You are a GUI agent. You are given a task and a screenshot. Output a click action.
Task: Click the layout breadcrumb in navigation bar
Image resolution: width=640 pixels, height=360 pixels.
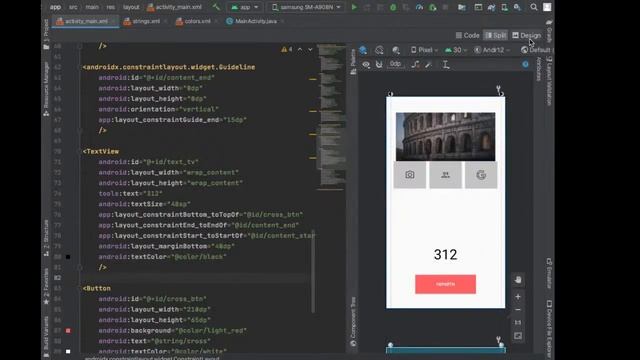131,7
